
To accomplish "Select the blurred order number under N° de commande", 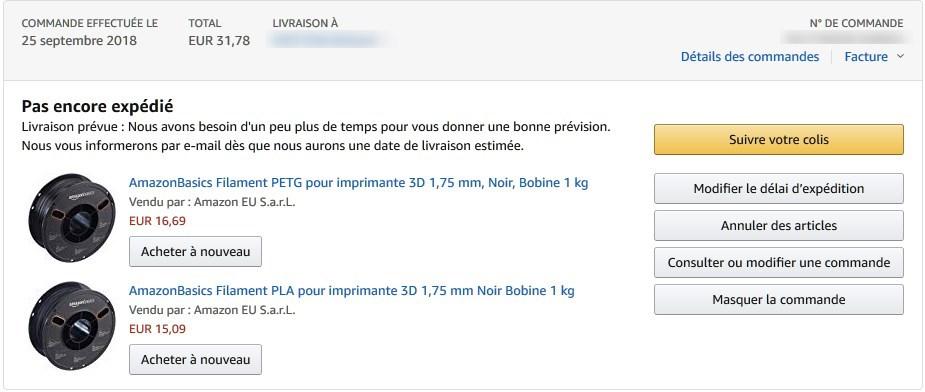I will (842, 38).
